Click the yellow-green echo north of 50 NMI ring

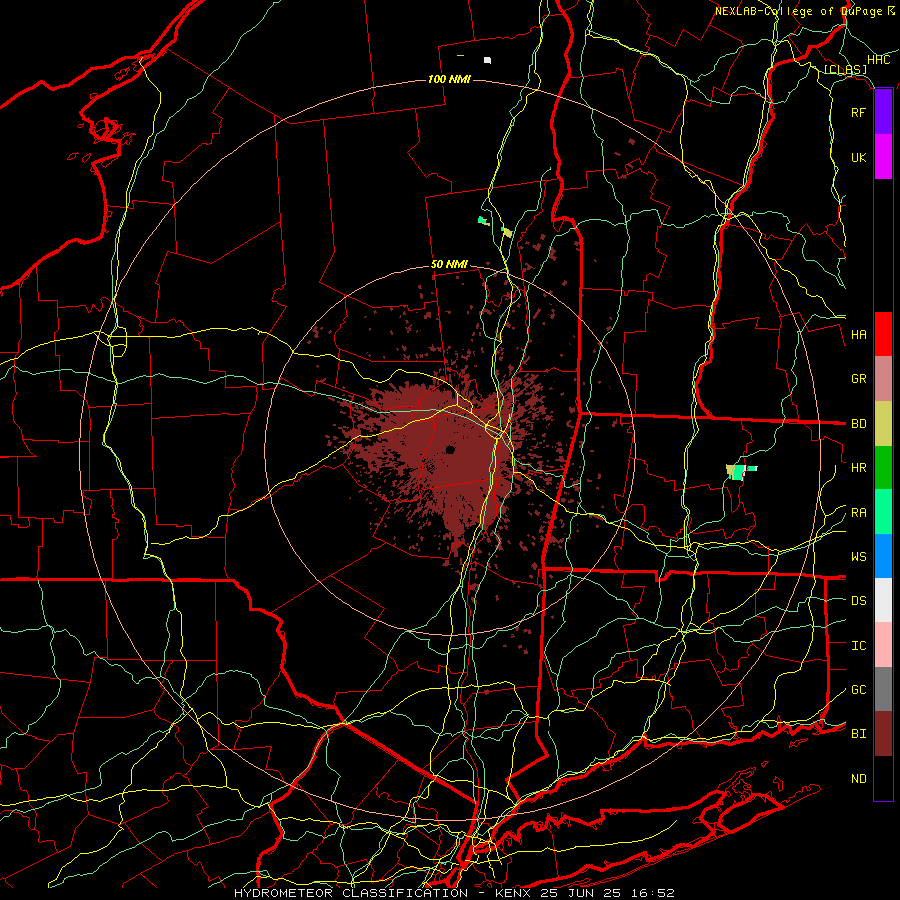click(x=507, y=232)
